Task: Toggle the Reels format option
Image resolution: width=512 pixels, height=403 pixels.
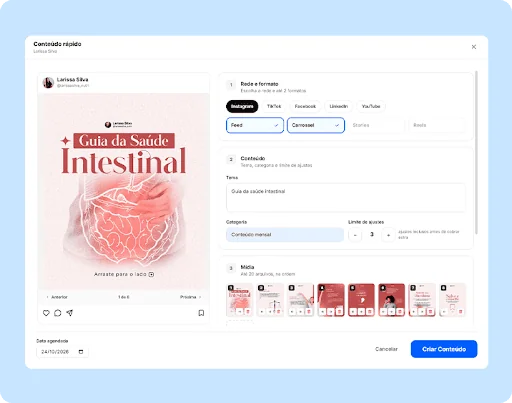Action: [437, 125]
